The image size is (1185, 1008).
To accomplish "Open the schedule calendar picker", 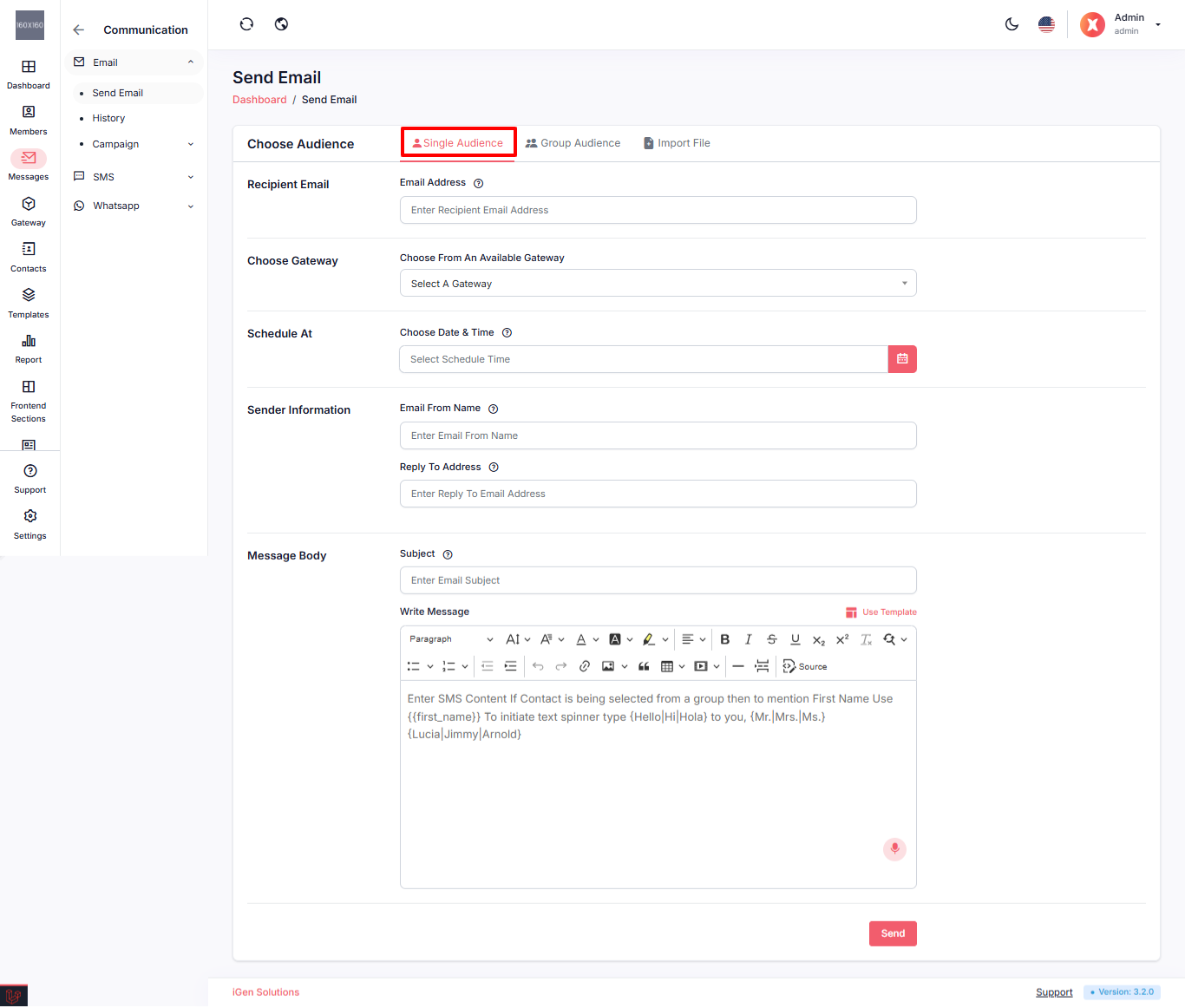I will [x=902, y=359].
